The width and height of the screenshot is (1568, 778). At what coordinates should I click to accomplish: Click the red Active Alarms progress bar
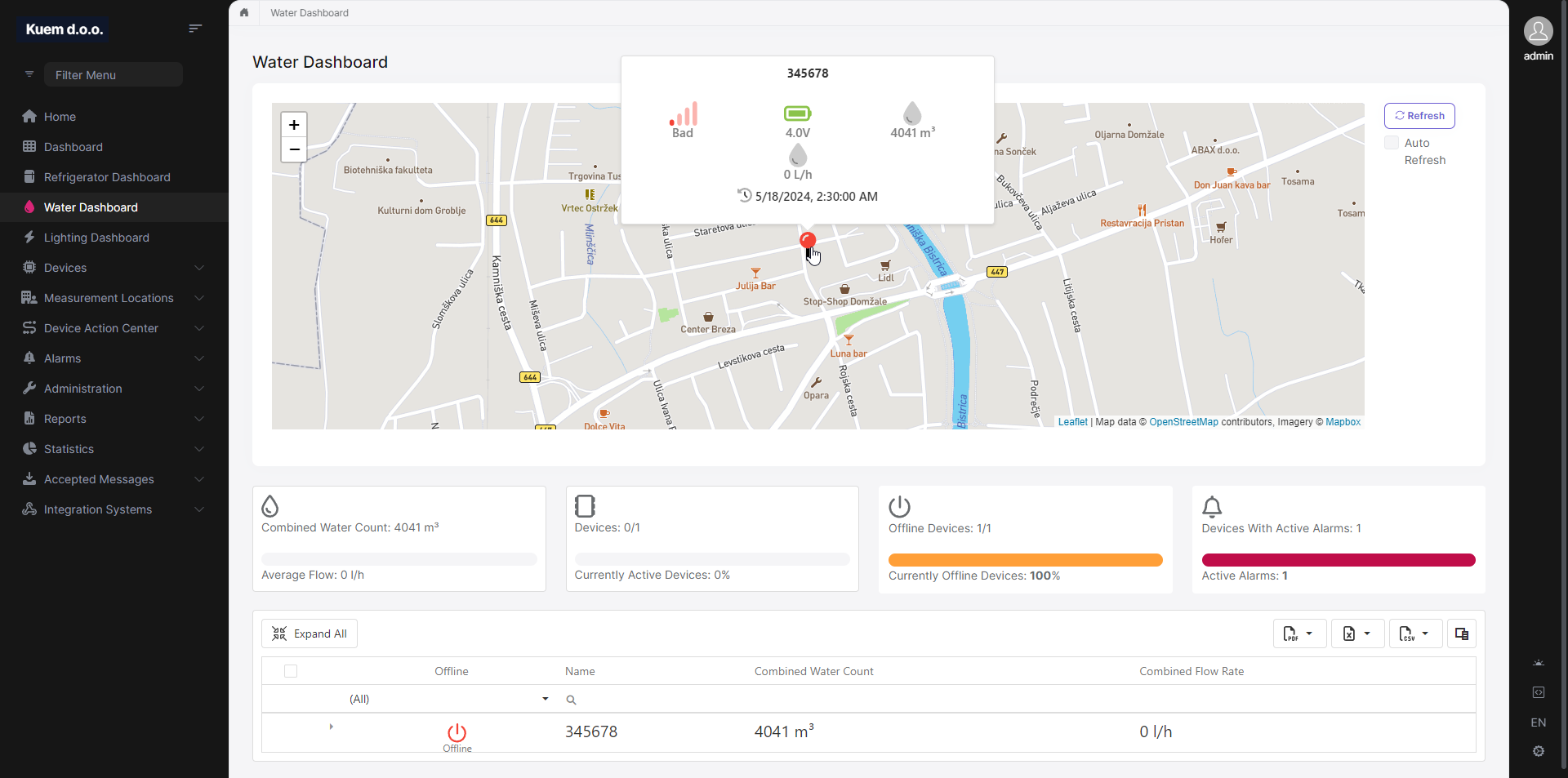coord(1339,560)
